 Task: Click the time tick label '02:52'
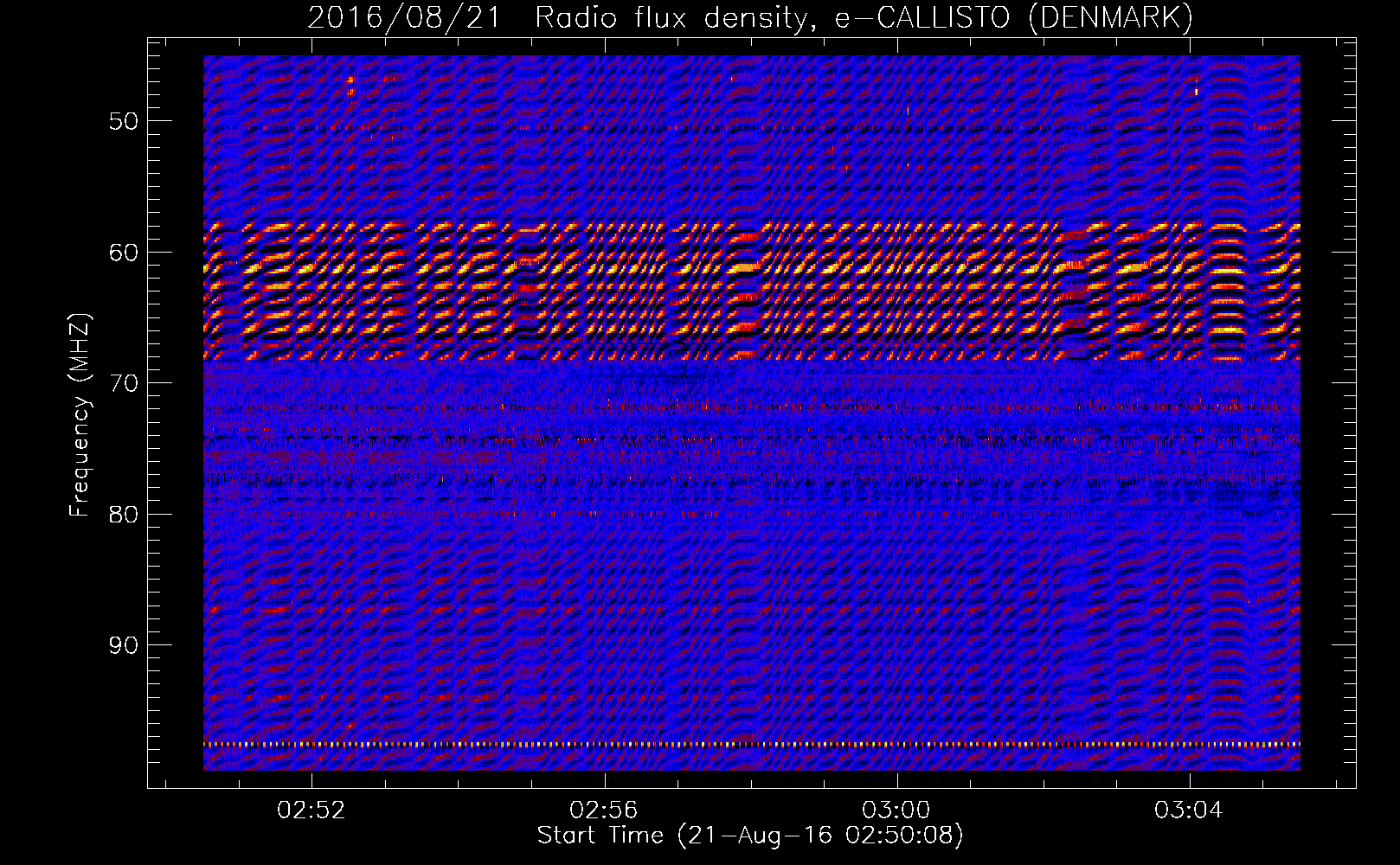click(x=311, y=811)
